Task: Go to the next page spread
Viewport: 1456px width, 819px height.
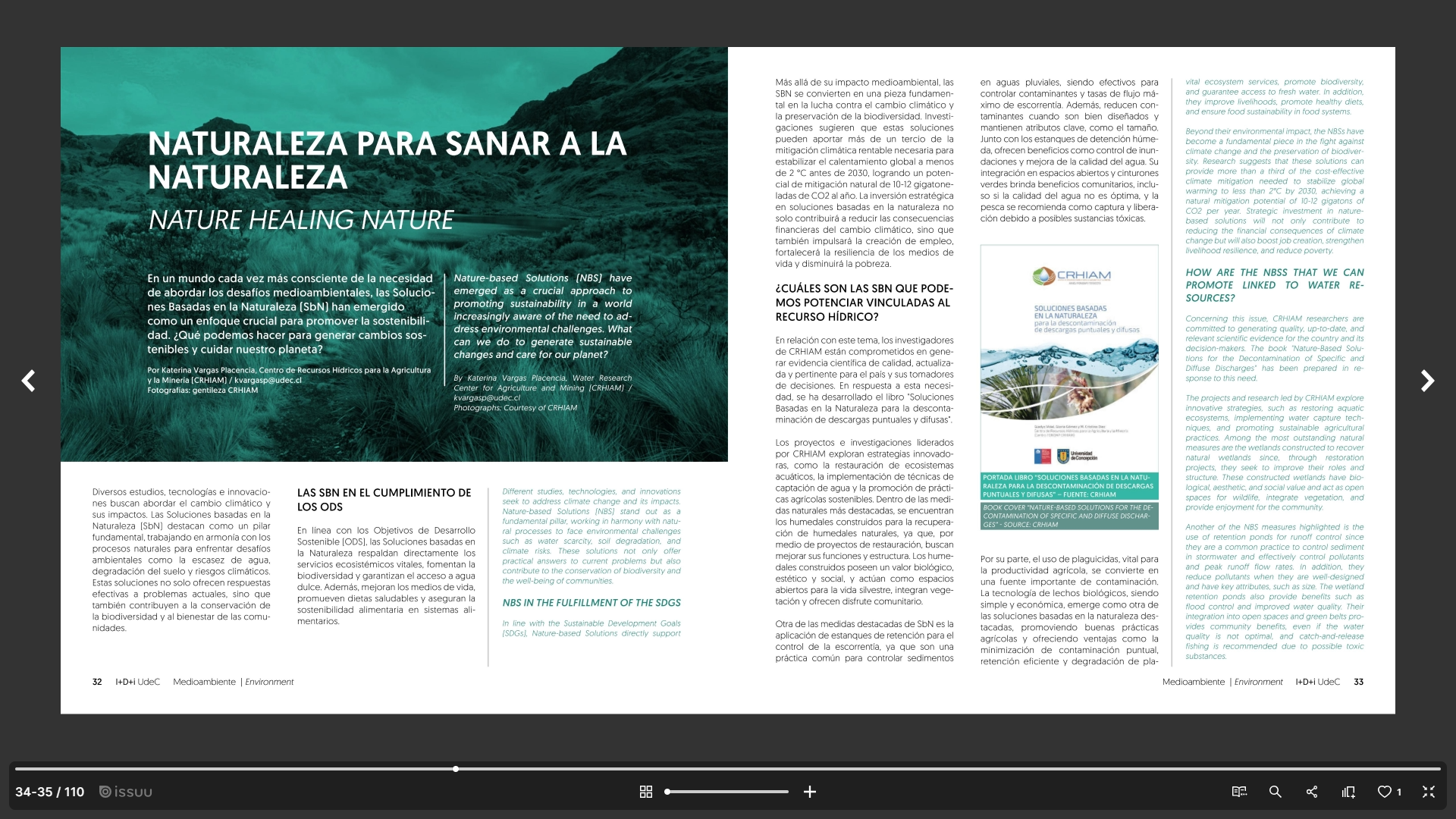Action: (1427, 381)
